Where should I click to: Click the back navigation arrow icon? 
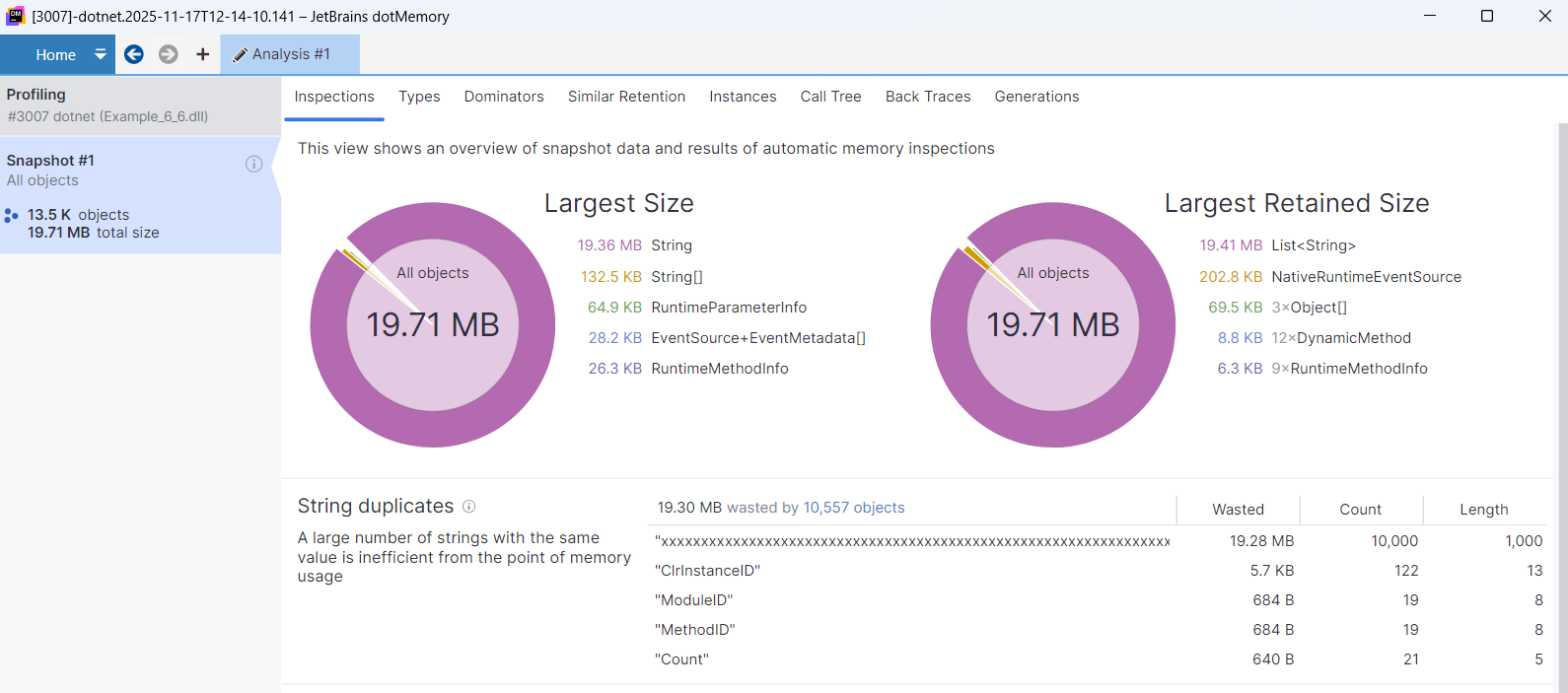[x=134, y=54]
